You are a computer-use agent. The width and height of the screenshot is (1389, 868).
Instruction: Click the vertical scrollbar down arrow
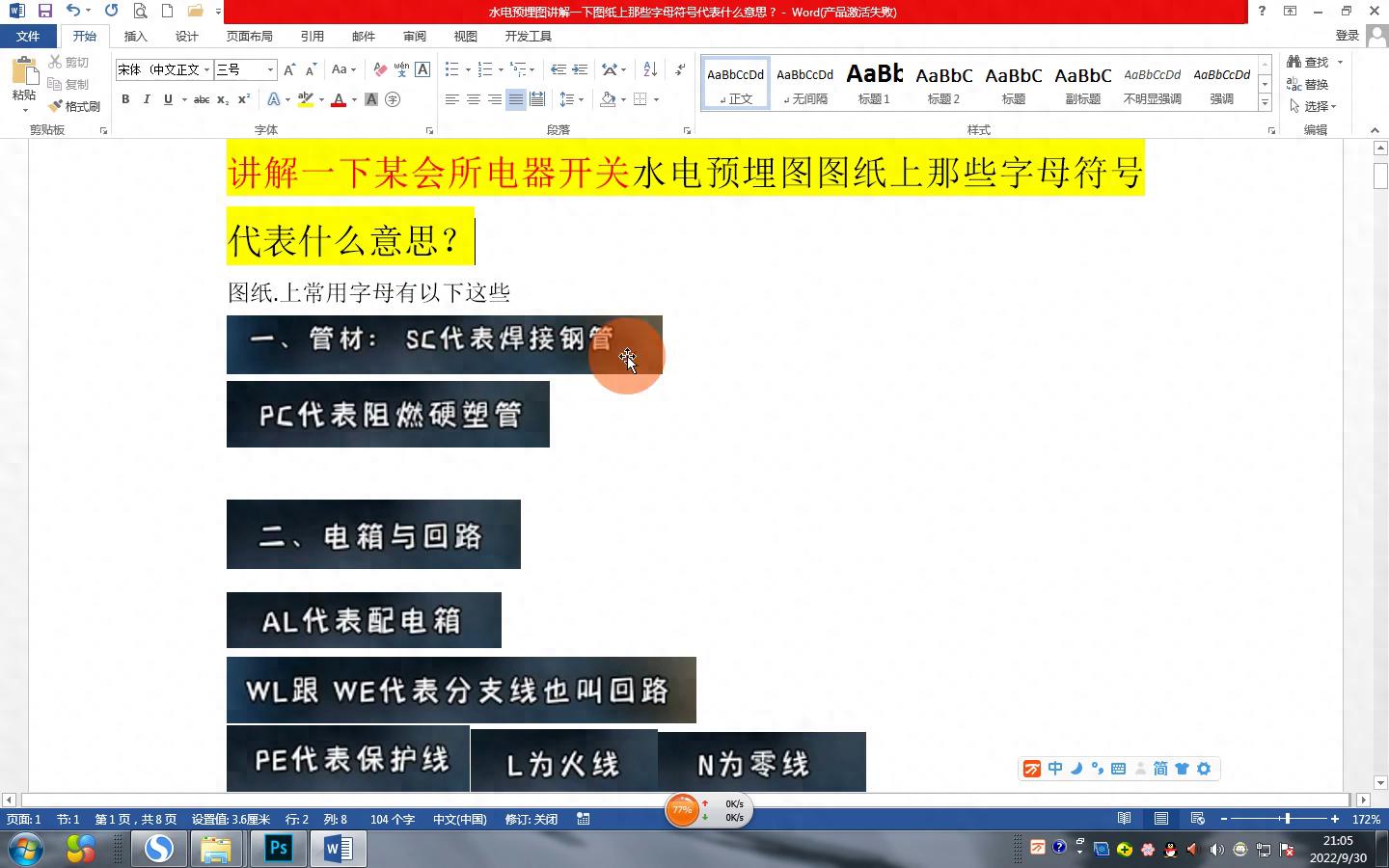1380,783
